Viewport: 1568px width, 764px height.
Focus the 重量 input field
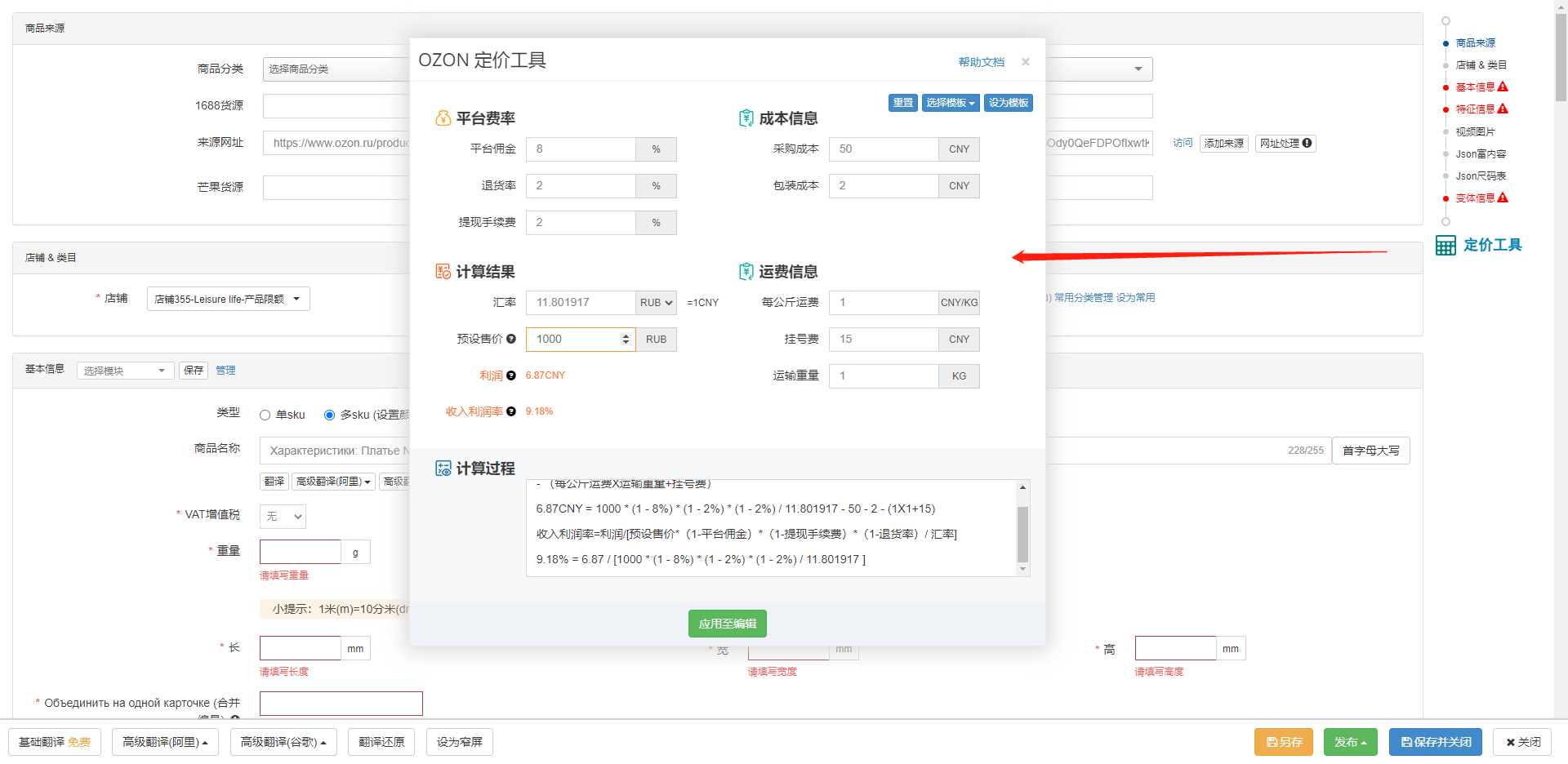pyautogui.click(x=301, y=552)
